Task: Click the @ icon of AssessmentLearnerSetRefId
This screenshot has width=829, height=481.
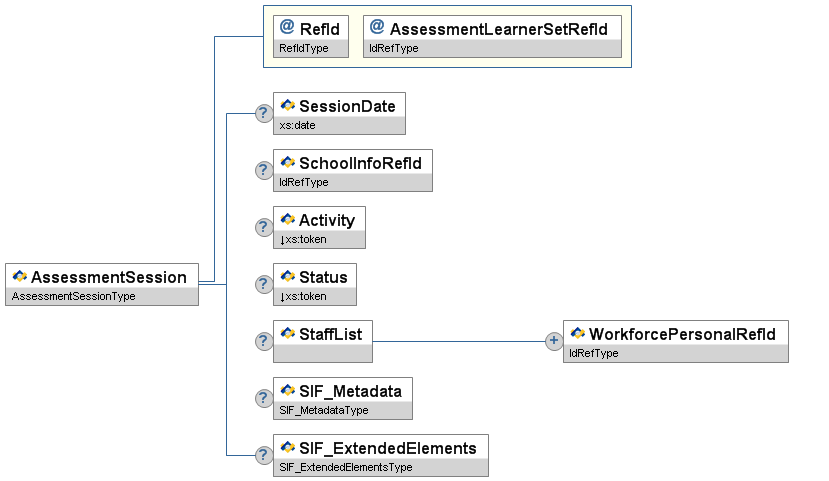Action: pos(377,29)
